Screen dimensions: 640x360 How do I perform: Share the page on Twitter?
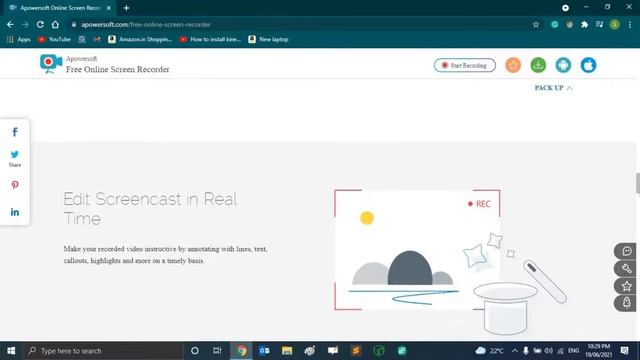click(x=15, y=155)
